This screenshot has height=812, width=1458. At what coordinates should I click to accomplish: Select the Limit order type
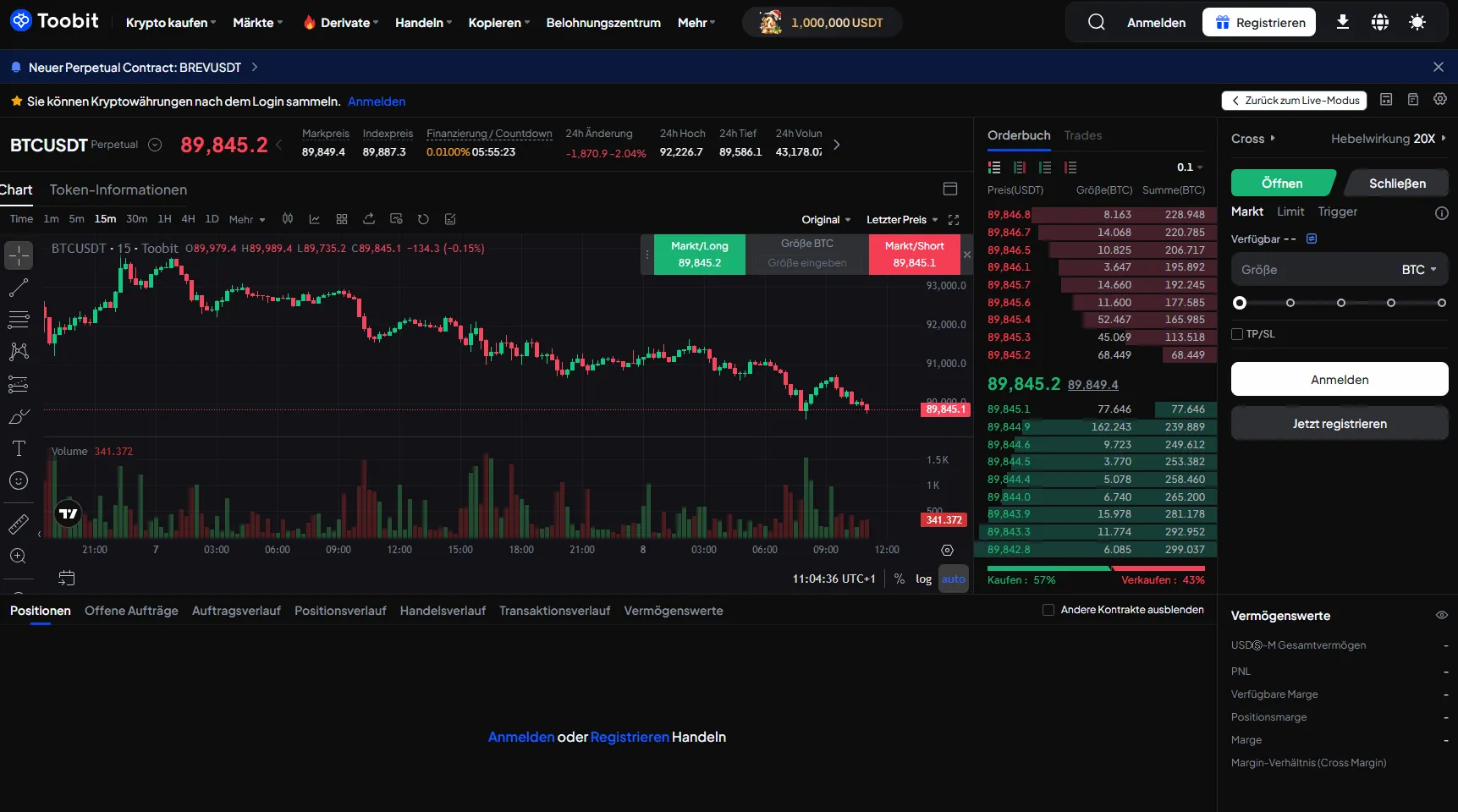coord(1290,211)
